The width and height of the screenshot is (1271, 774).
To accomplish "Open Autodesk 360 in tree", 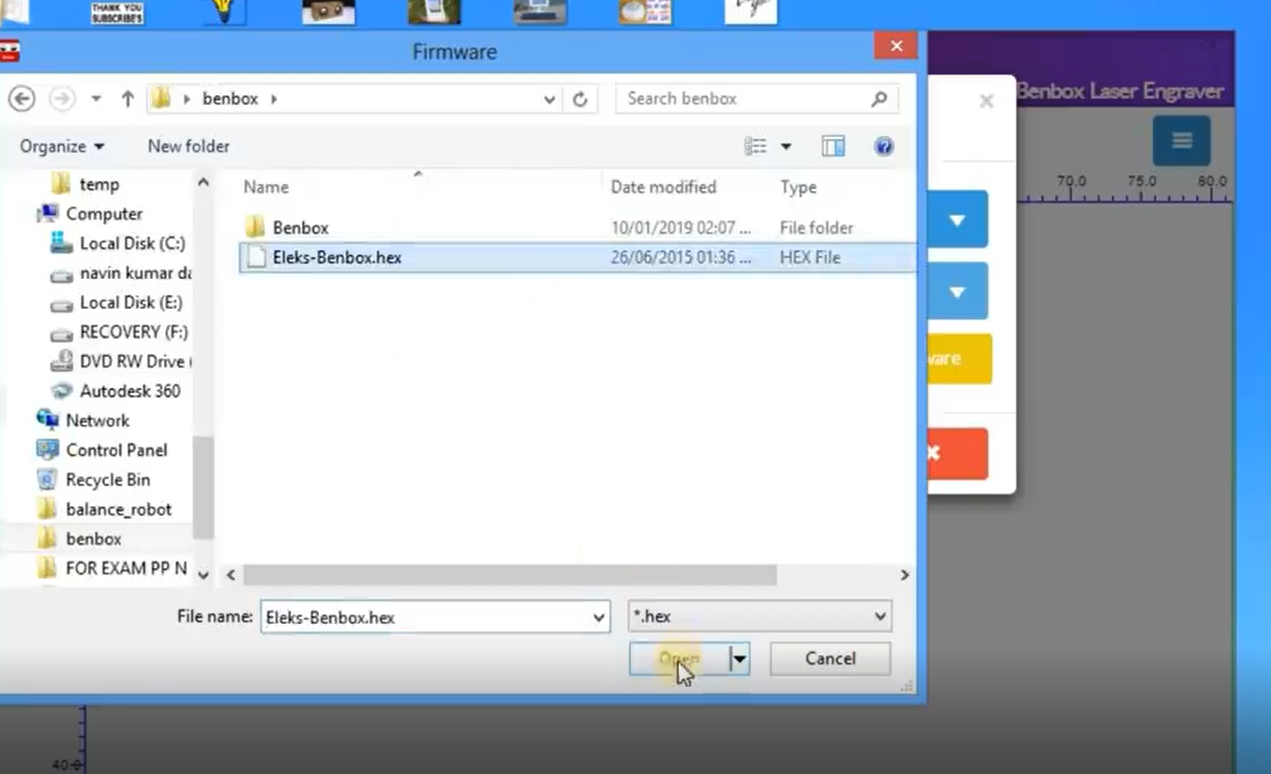I will click(130, 391).
